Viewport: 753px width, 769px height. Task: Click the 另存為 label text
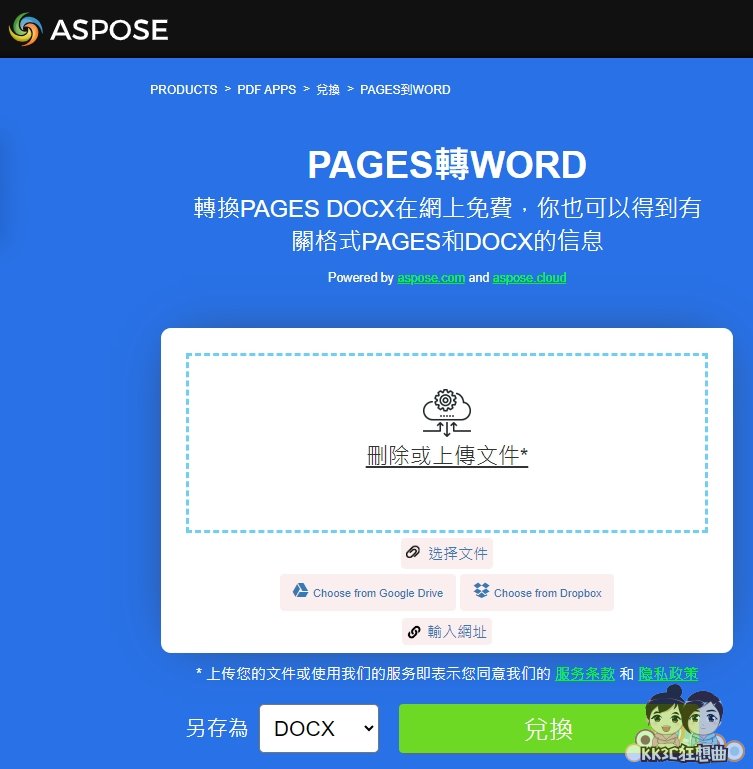point(217,728)
